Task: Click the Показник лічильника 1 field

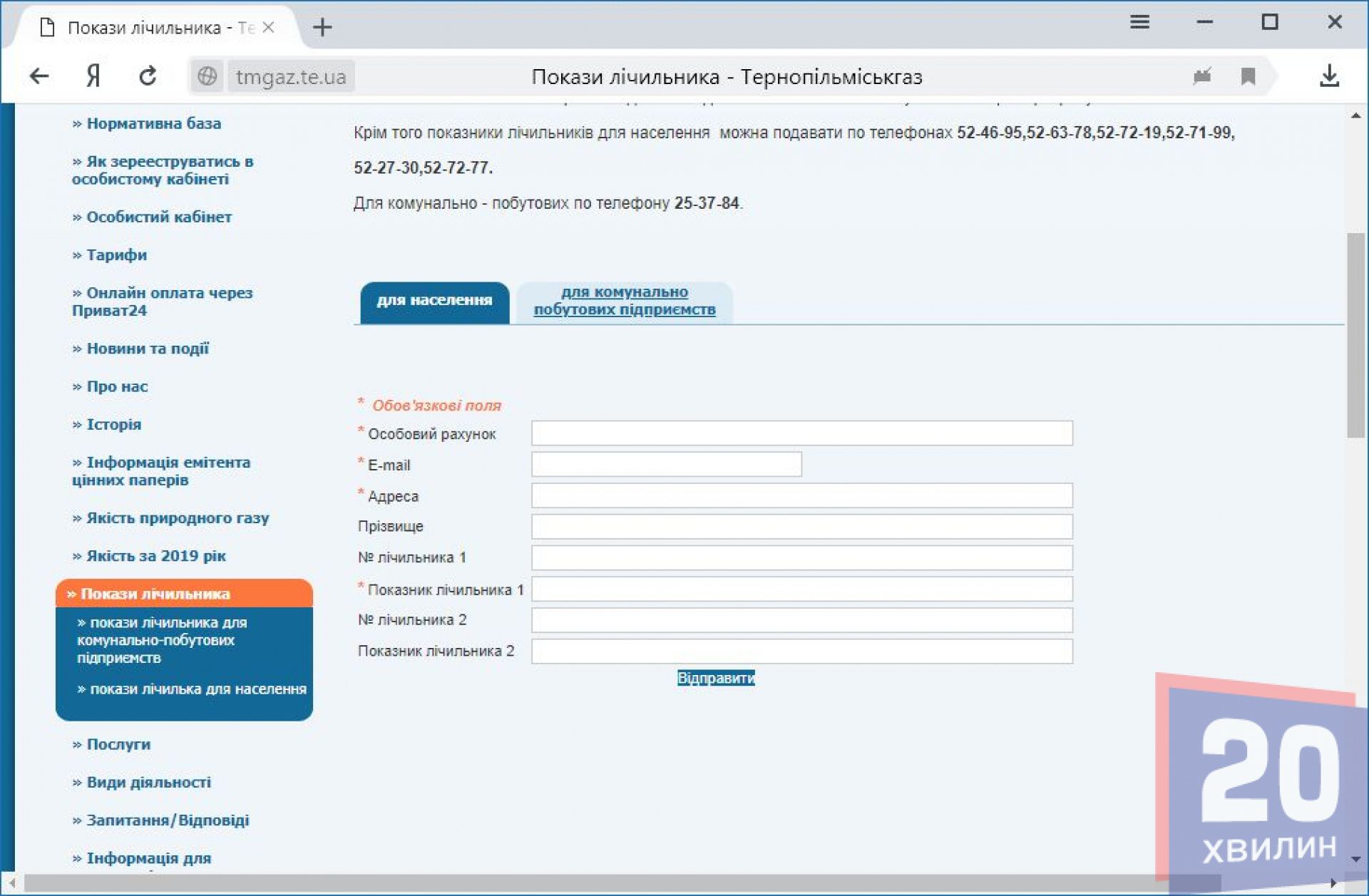Action: pos(801,589)
